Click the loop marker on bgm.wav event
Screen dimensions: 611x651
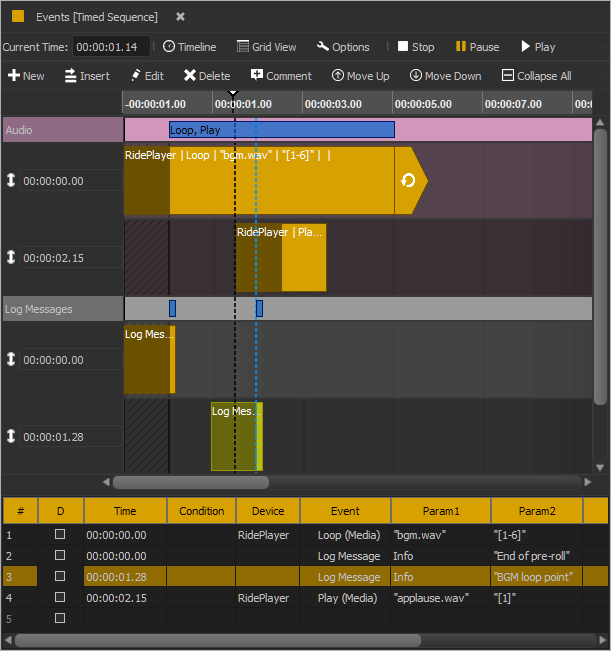coord(408,181)
